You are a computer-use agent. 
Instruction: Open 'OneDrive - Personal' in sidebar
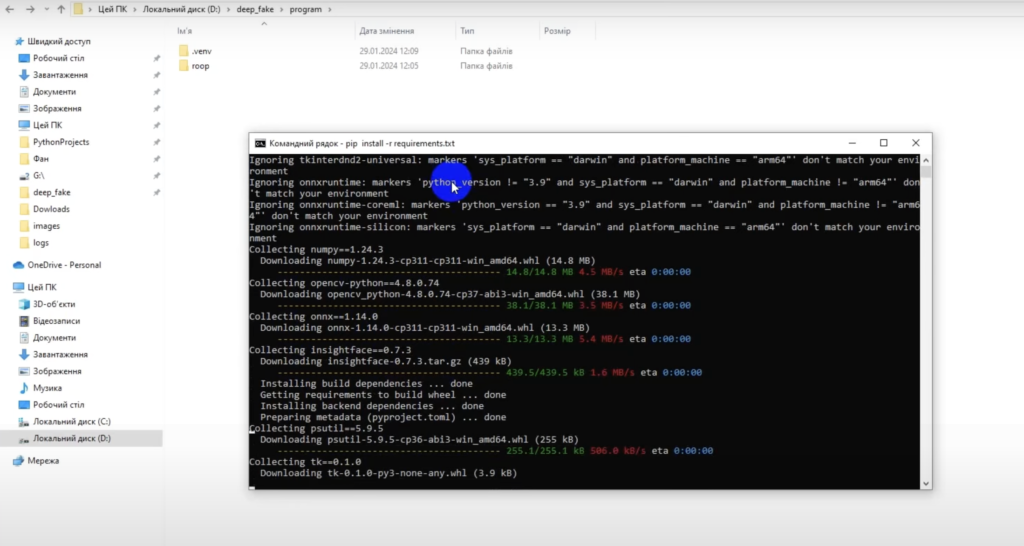point(64,265)
